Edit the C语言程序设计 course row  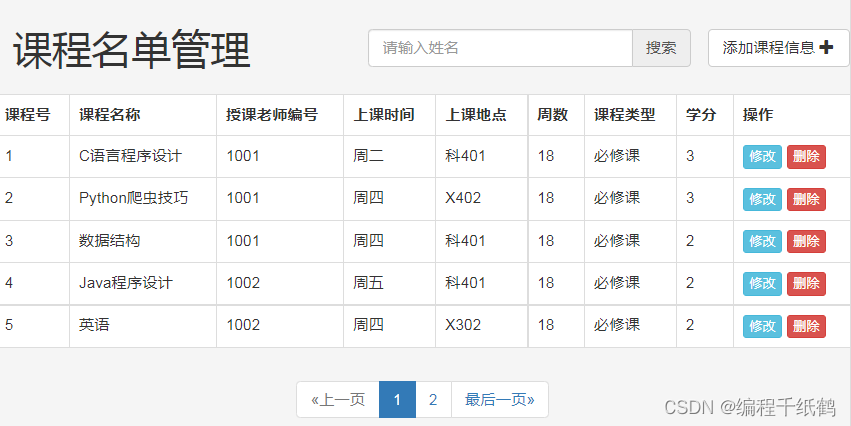coord(762,157)
